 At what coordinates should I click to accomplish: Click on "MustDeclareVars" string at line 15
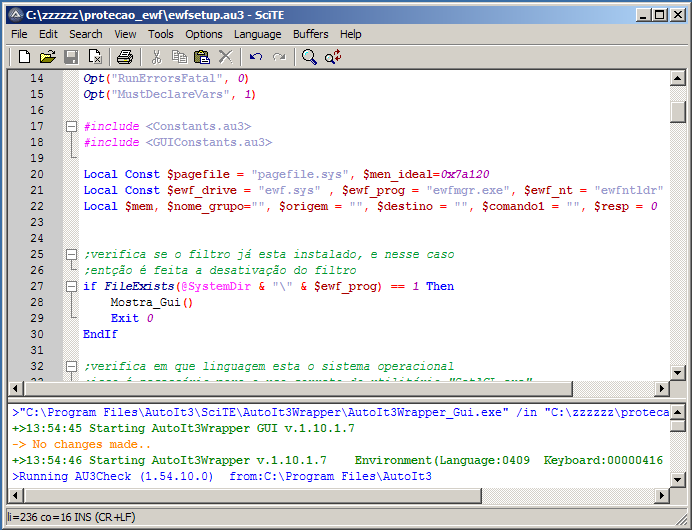pos(170,94)
